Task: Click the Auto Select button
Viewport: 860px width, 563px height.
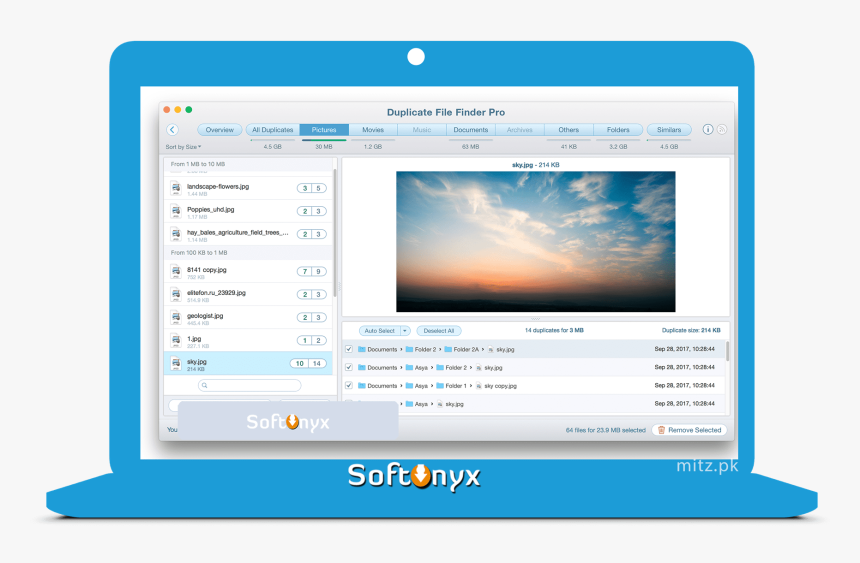Action: (380, 331)
